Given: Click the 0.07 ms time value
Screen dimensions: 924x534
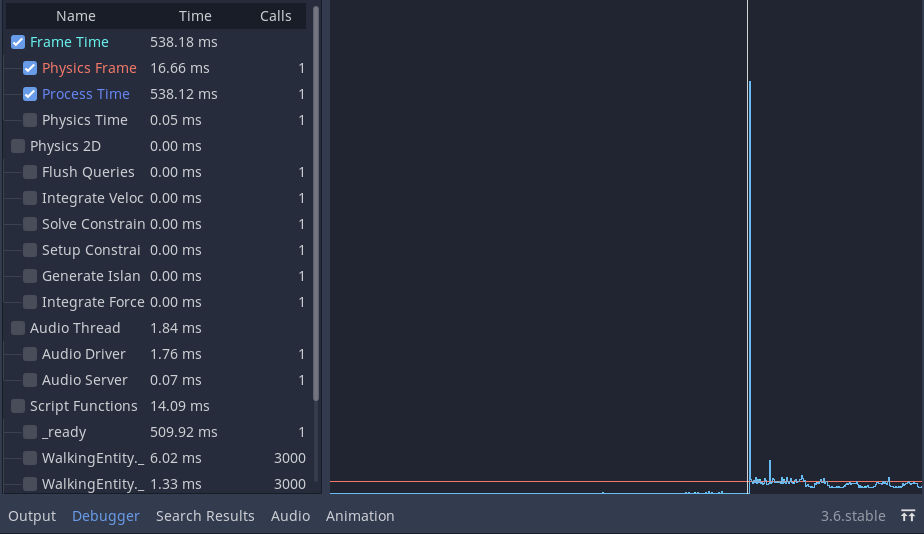Looking at the screenshot, I should tap(176, 380).
